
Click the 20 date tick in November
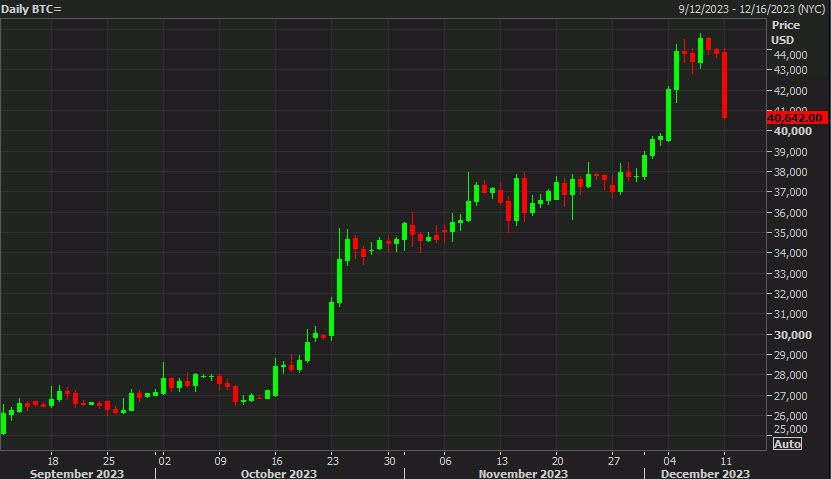click(x=558, y=461)
